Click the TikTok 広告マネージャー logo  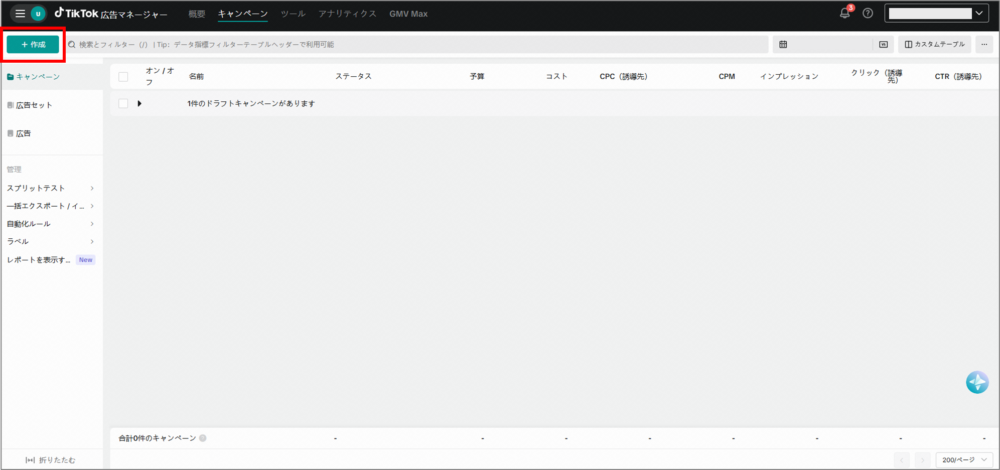click(x=111, y=14)
